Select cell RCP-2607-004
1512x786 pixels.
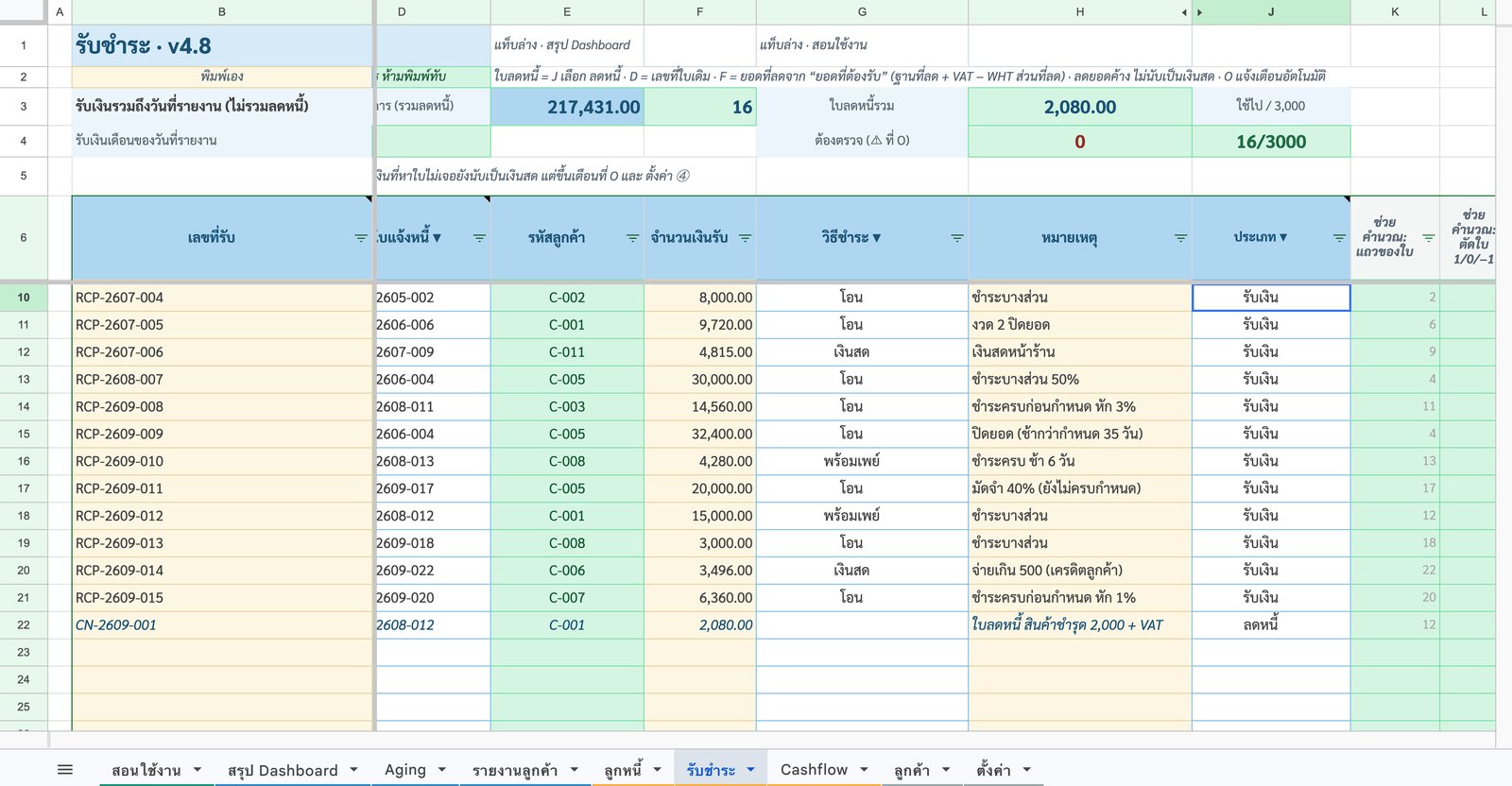point(222,298)
